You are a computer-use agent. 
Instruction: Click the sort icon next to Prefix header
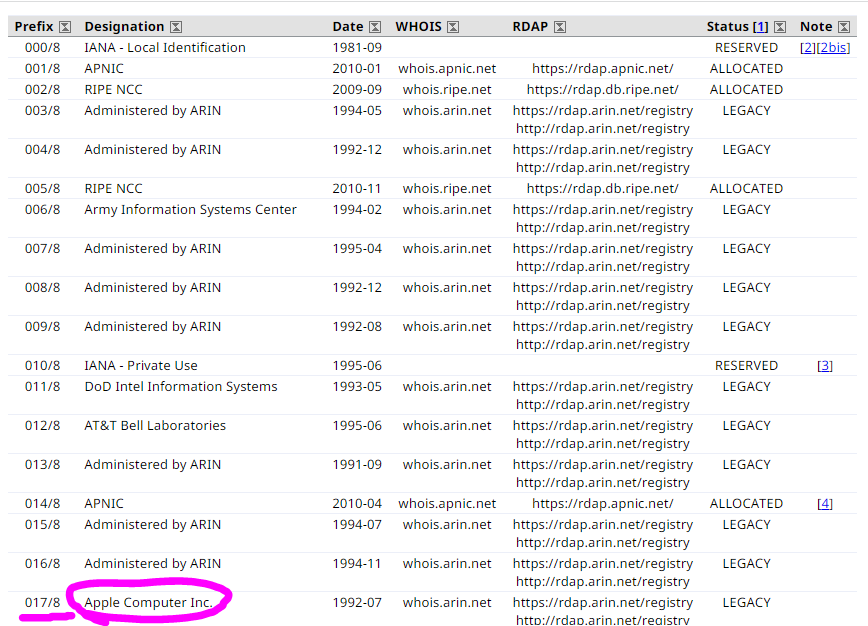tap(65, 27)
